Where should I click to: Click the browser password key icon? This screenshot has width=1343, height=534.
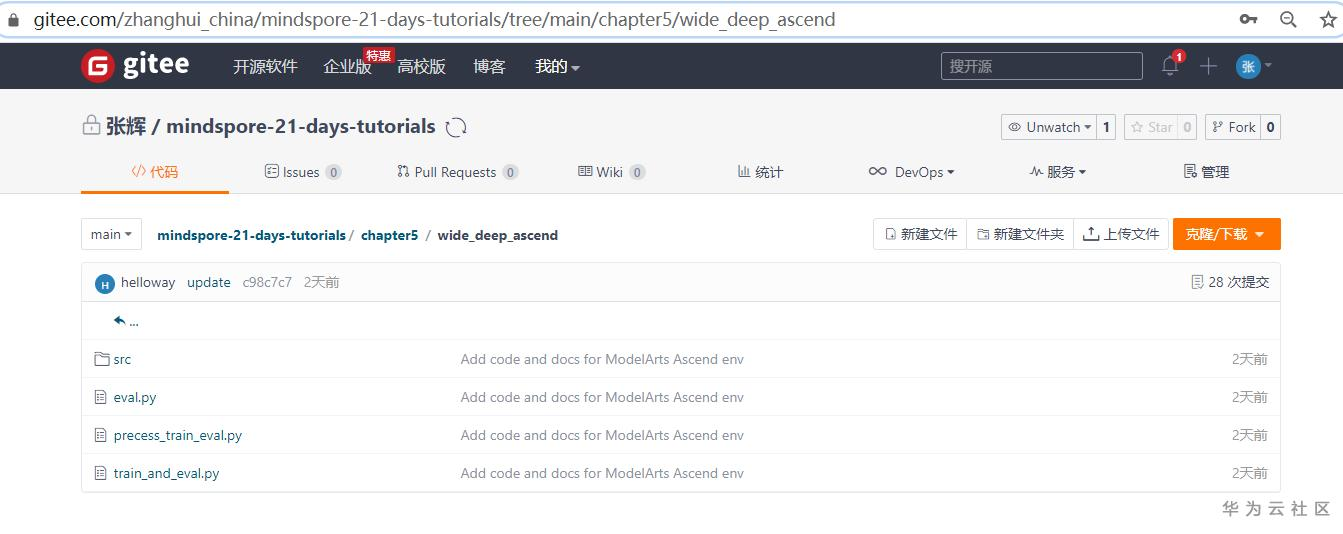click(x=1248, y=19)
